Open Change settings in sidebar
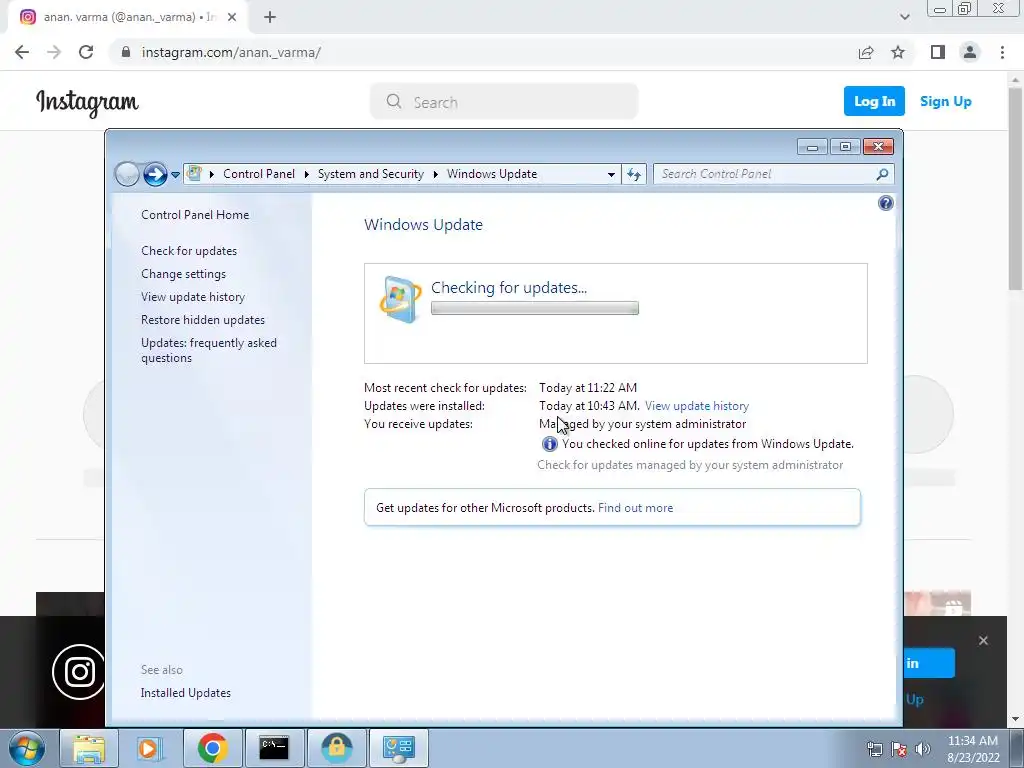Image resolution: width=1024 pixels, height=768 pixels. tap(184, 274)
